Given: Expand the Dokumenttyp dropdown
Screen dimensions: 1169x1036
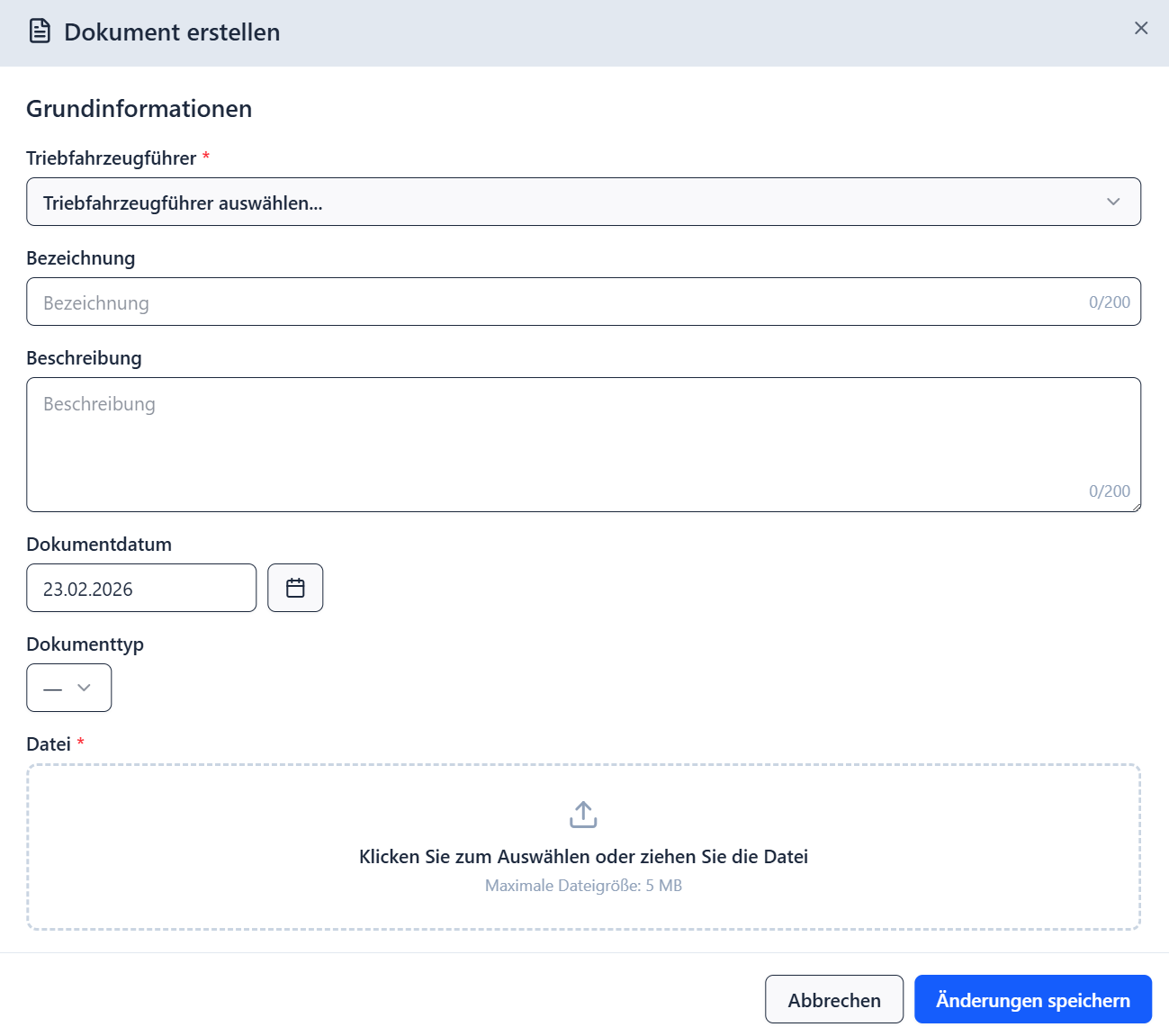Looking at the screenshot, I should coord(69,689).
